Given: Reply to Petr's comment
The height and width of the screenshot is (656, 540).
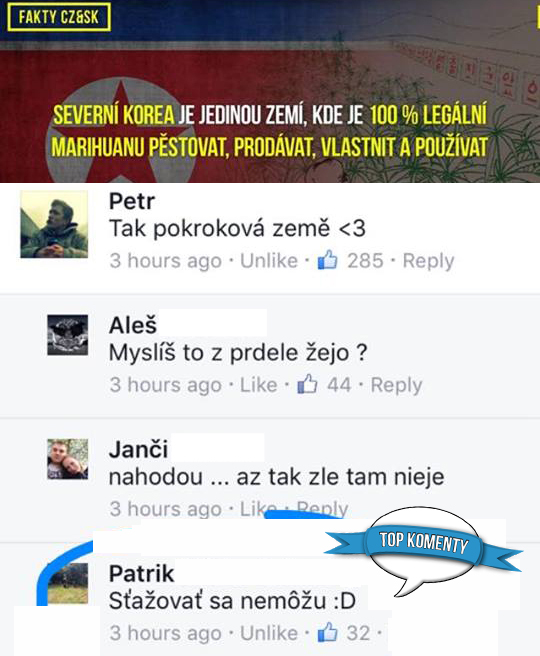Looking at the screenshot, I should coord(428,261).
